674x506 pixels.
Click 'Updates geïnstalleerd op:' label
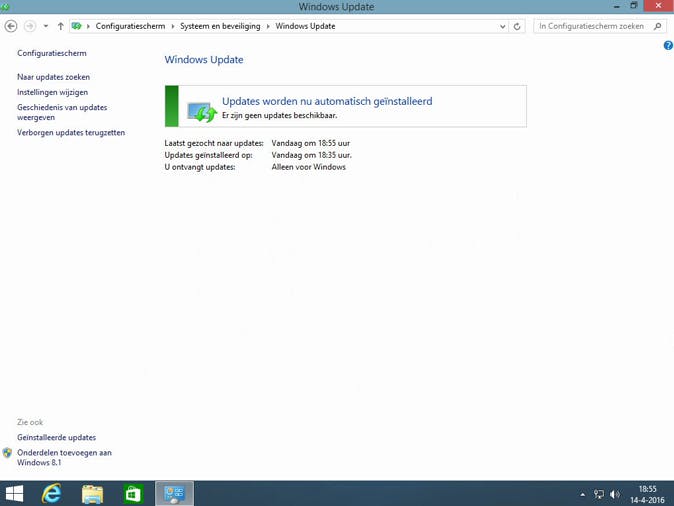coord(208,155)
